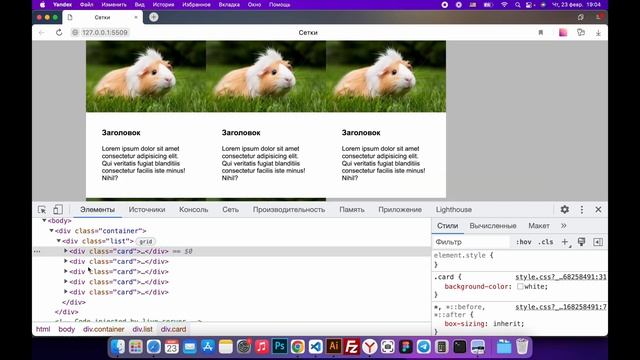Open DevTools three-dot customize menu
Image resolution: width=640 pixels, height=360 pixels.
[582, 209]
